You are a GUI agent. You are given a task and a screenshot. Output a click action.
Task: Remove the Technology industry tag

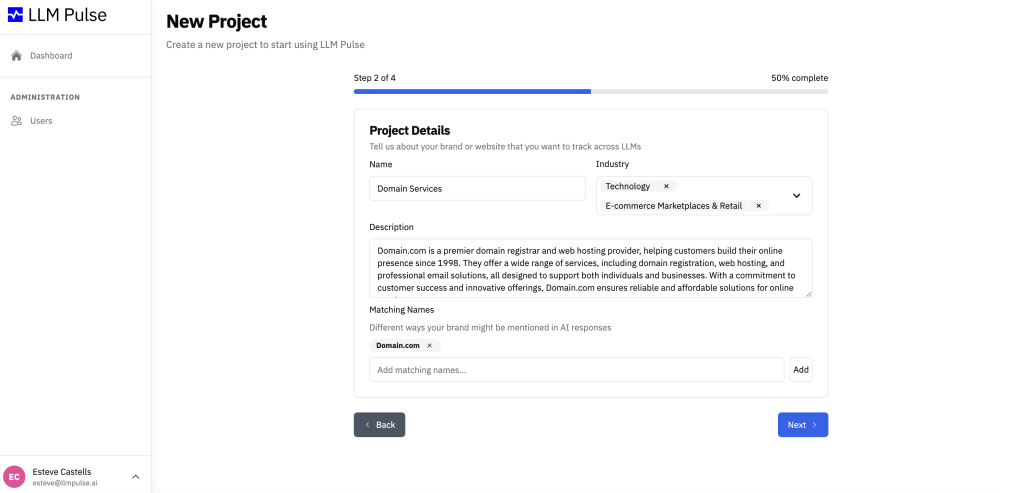pyautogui.click(x=666, y=186)
